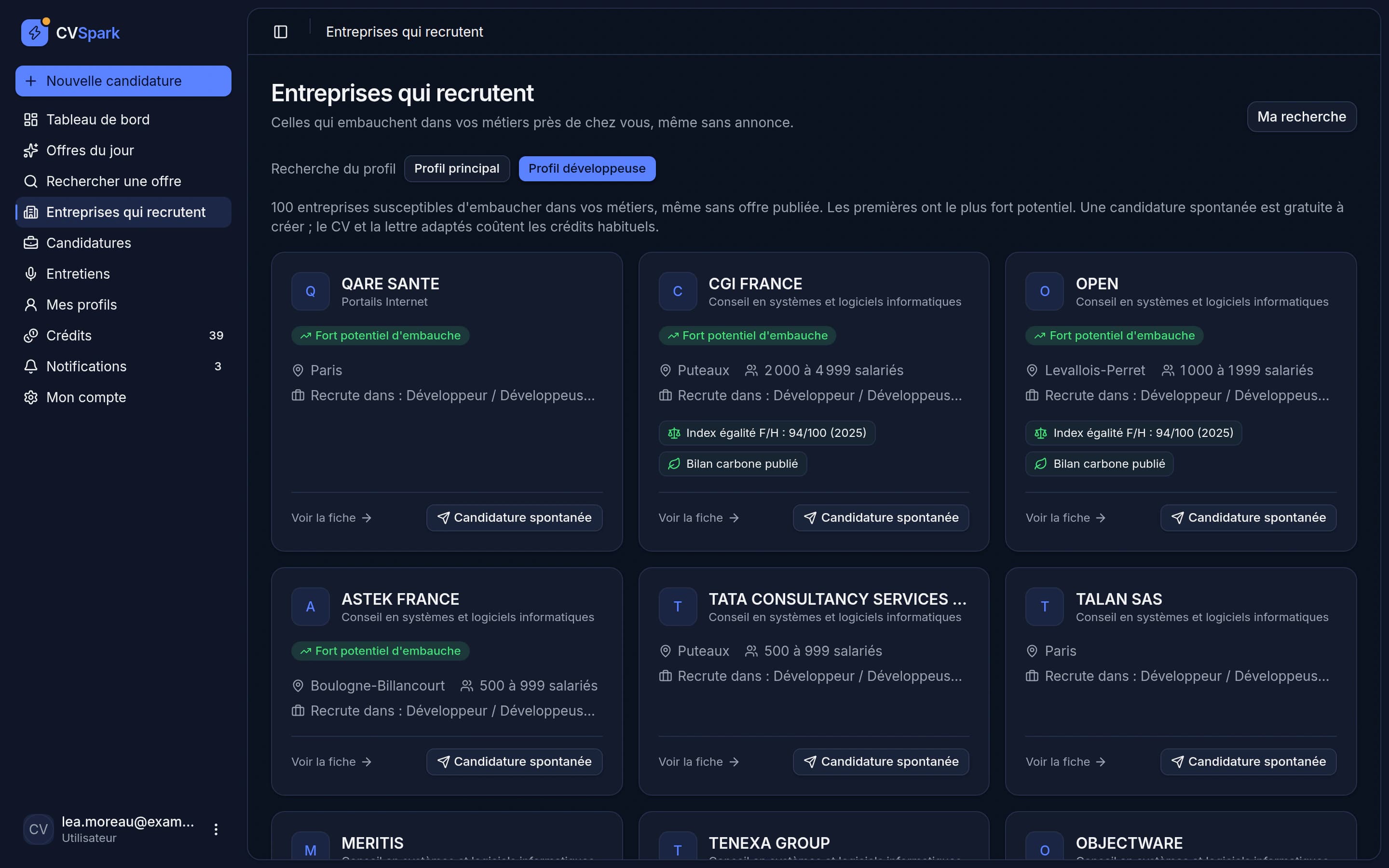Open Rechercher une offre page

(x=123, y=181)
